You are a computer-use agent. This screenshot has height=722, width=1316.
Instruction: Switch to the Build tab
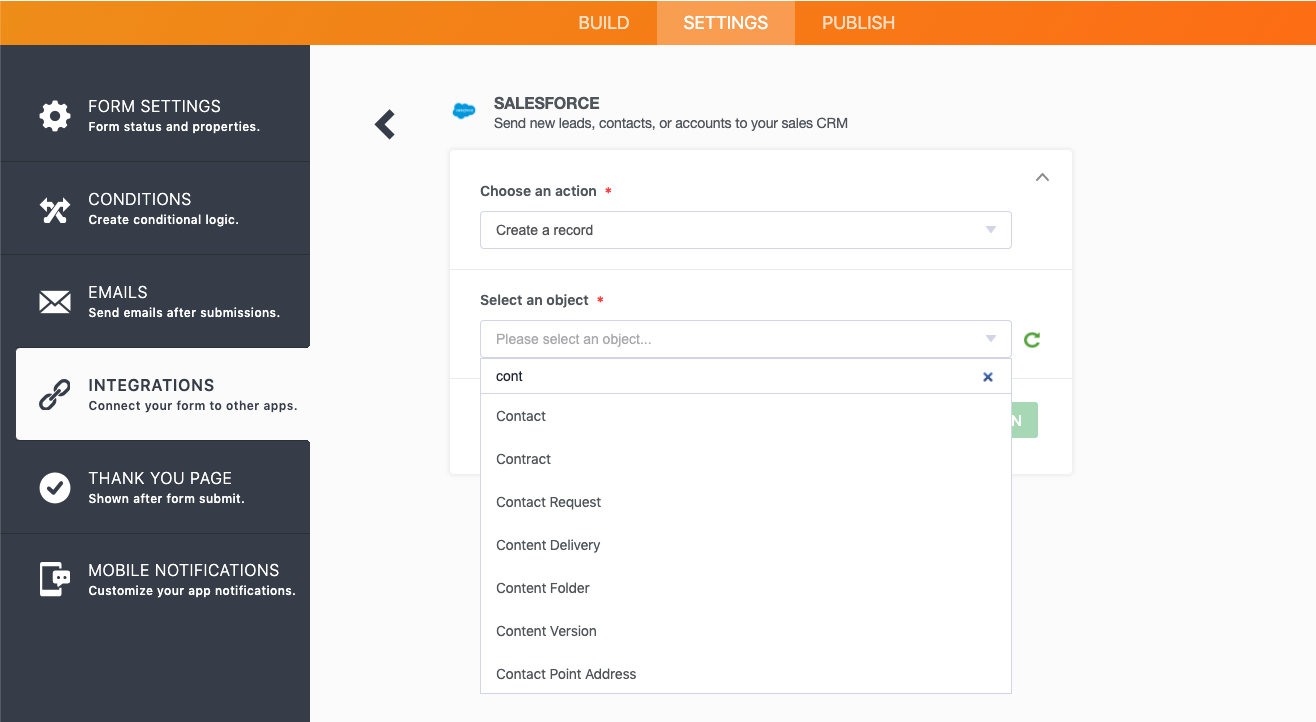(604, 23)
